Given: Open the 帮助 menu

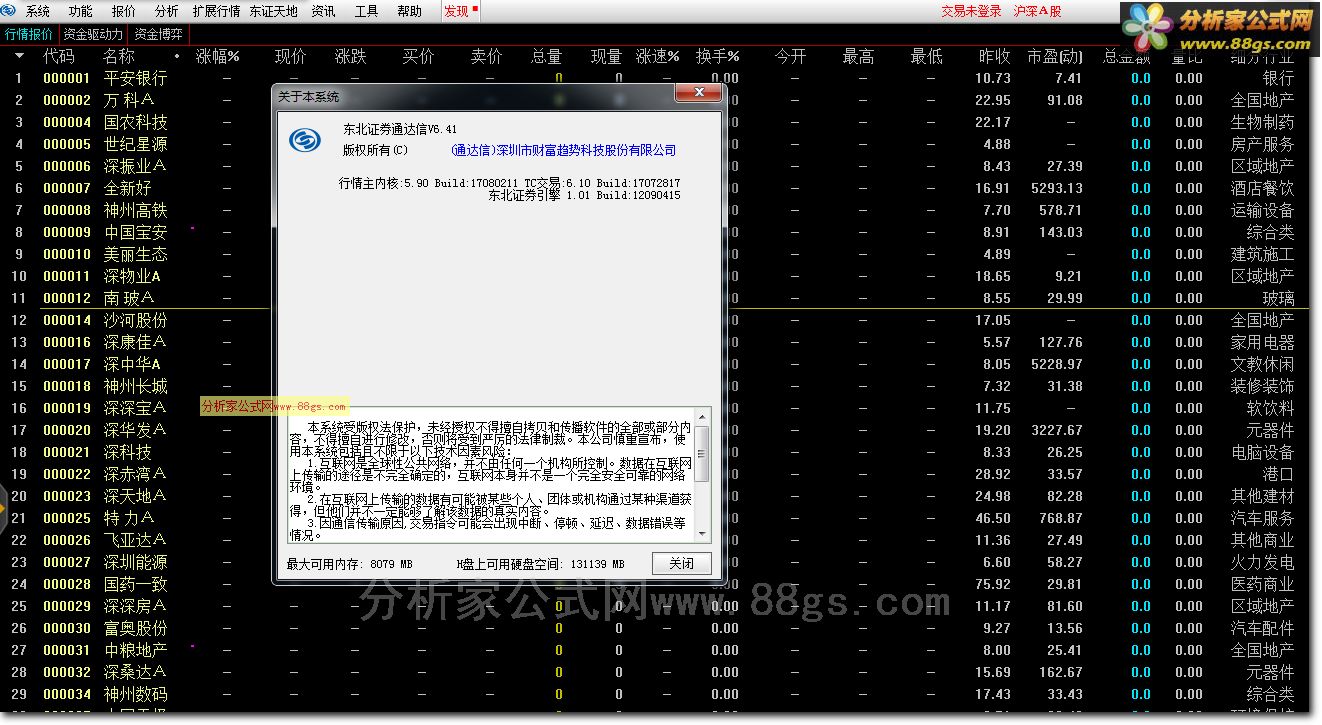Looking at the screenshot, I should click(x=410, y=12).
